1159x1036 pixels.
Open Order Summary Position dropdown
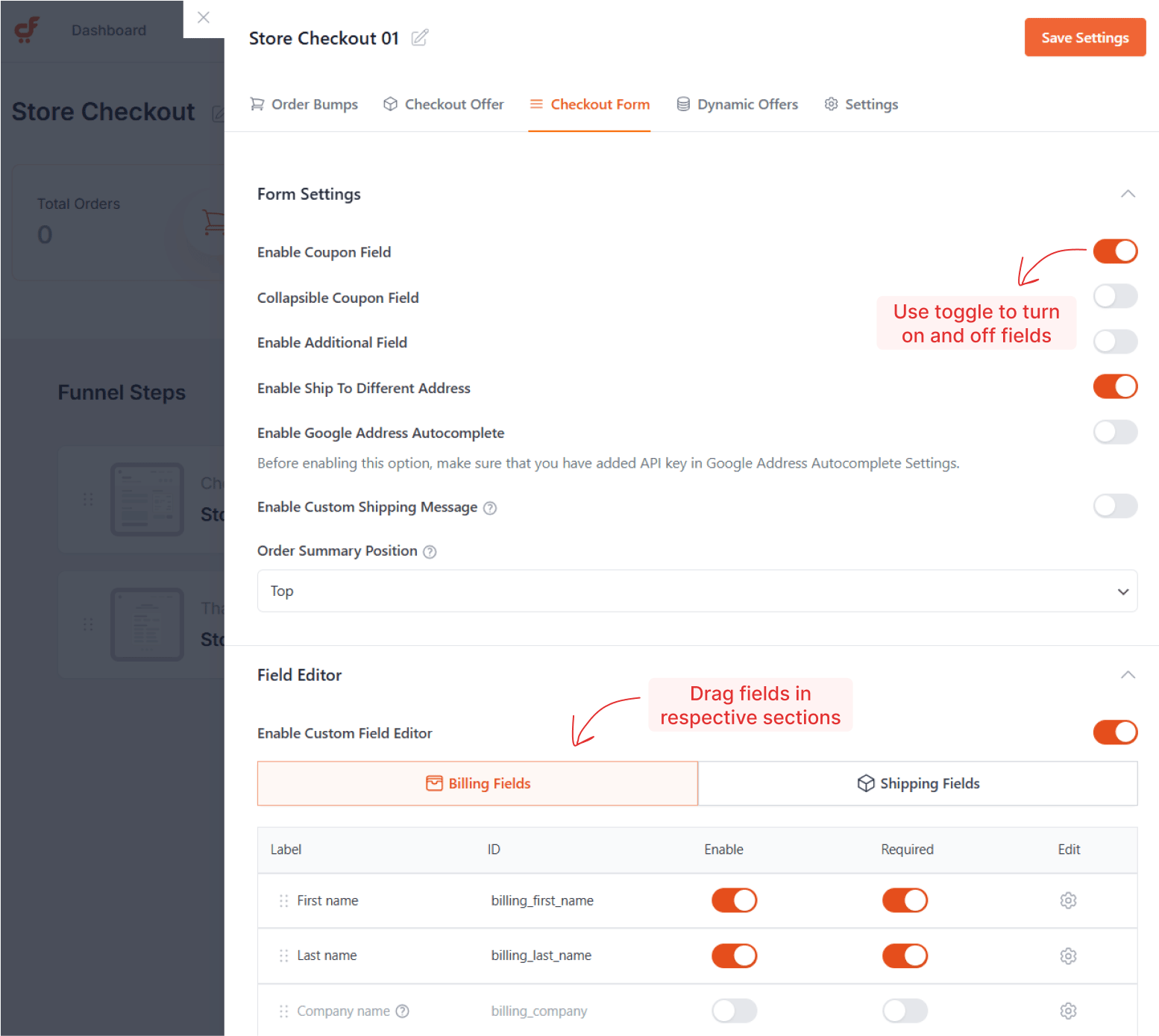(697, 591)
